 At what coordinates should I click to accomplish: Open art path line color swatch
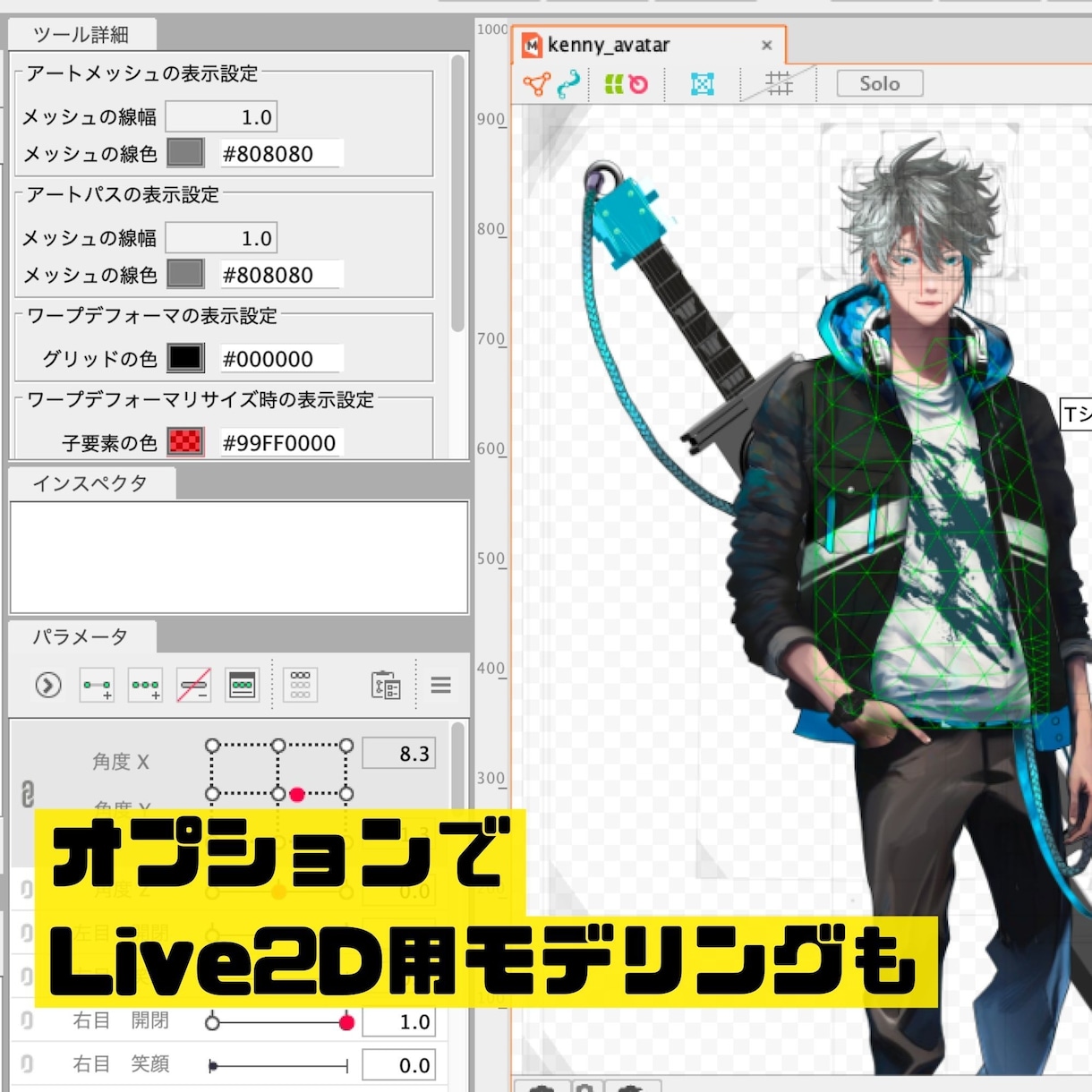(185, 274)
